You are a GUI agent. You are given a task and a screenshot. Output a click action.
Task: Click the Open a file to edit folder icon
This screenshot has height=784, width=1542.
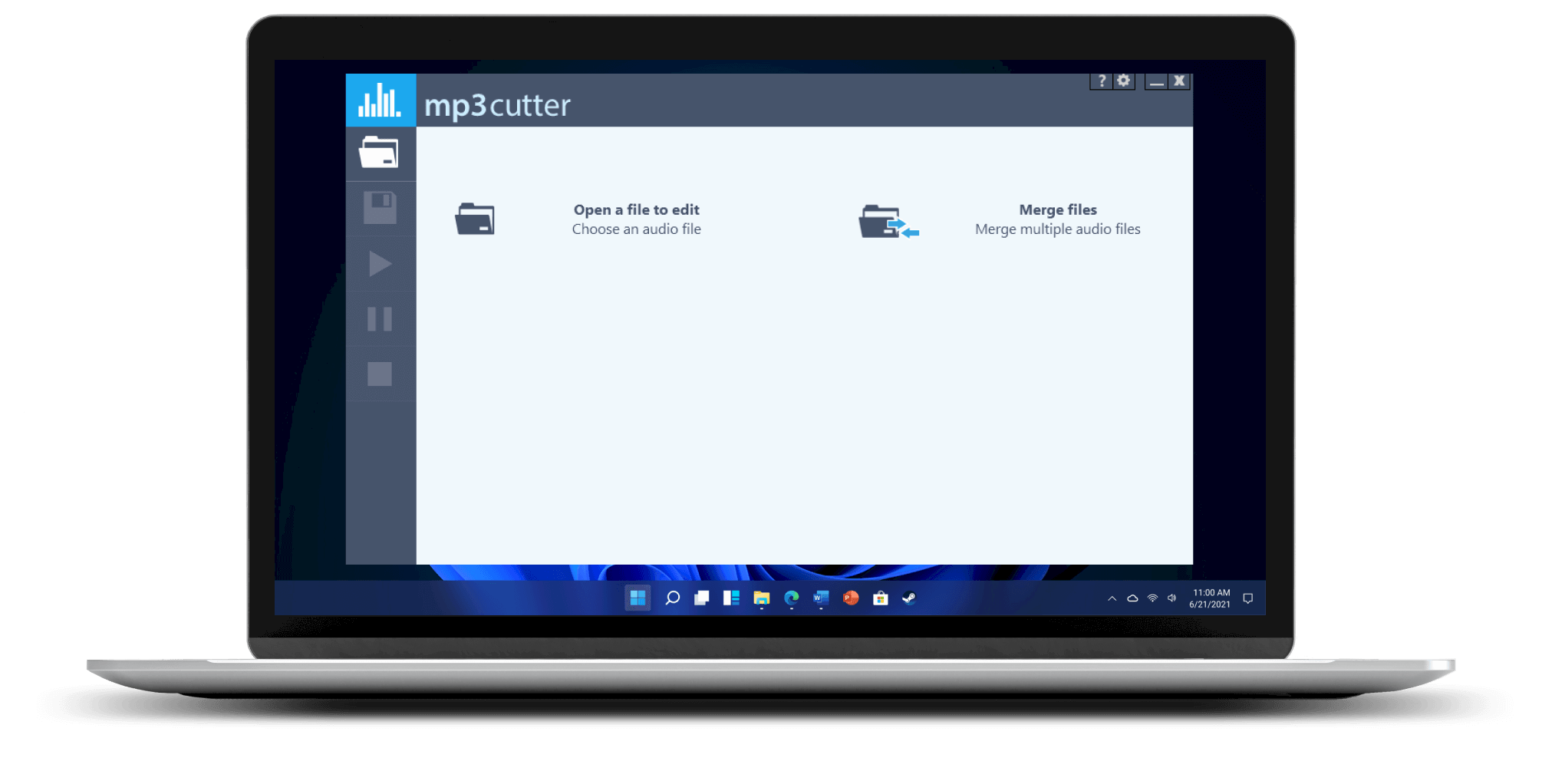[475, 219]
